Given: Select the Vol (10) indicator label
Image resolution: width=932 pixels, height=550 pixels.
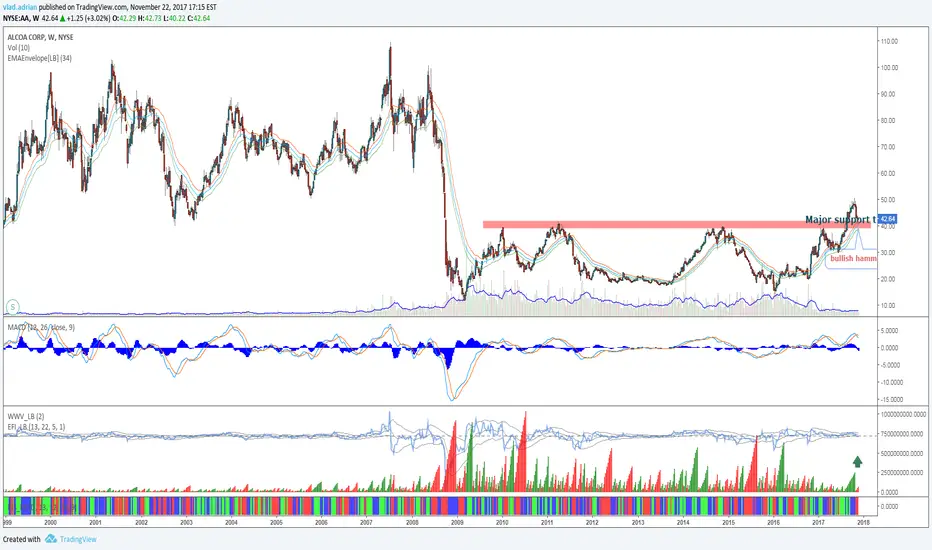Looking at the screenshot, I should (x=18, y=48).
